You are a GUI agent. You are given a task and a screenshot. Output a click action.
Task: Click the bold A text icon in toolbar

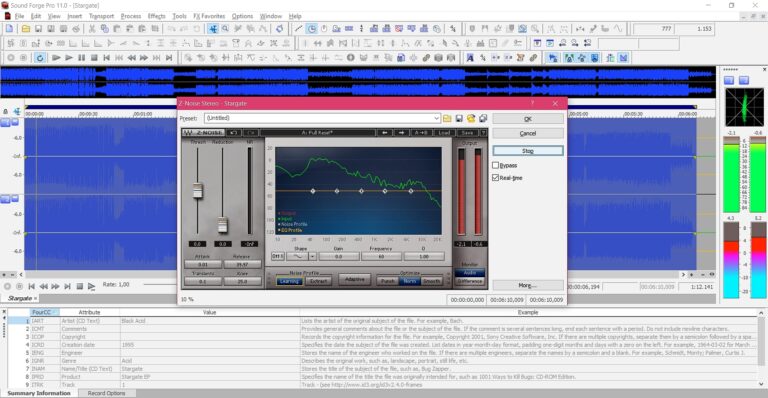470,58
